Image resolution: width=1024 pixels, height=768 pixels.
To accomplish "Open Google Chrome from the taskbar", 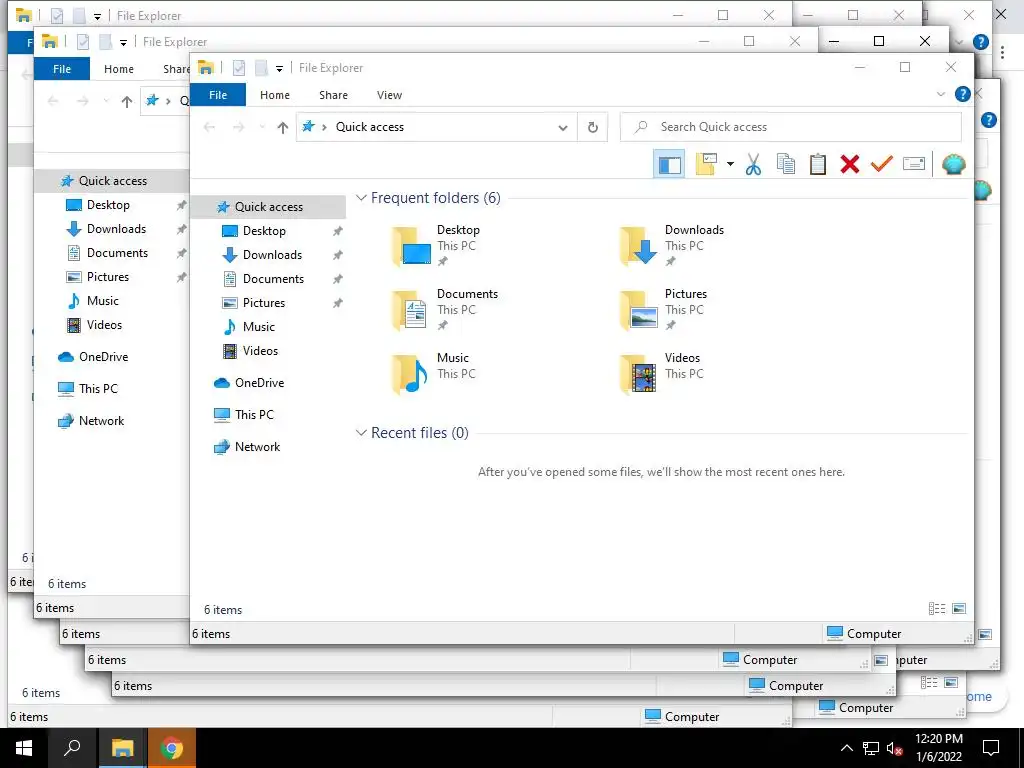I will point(172,748).
